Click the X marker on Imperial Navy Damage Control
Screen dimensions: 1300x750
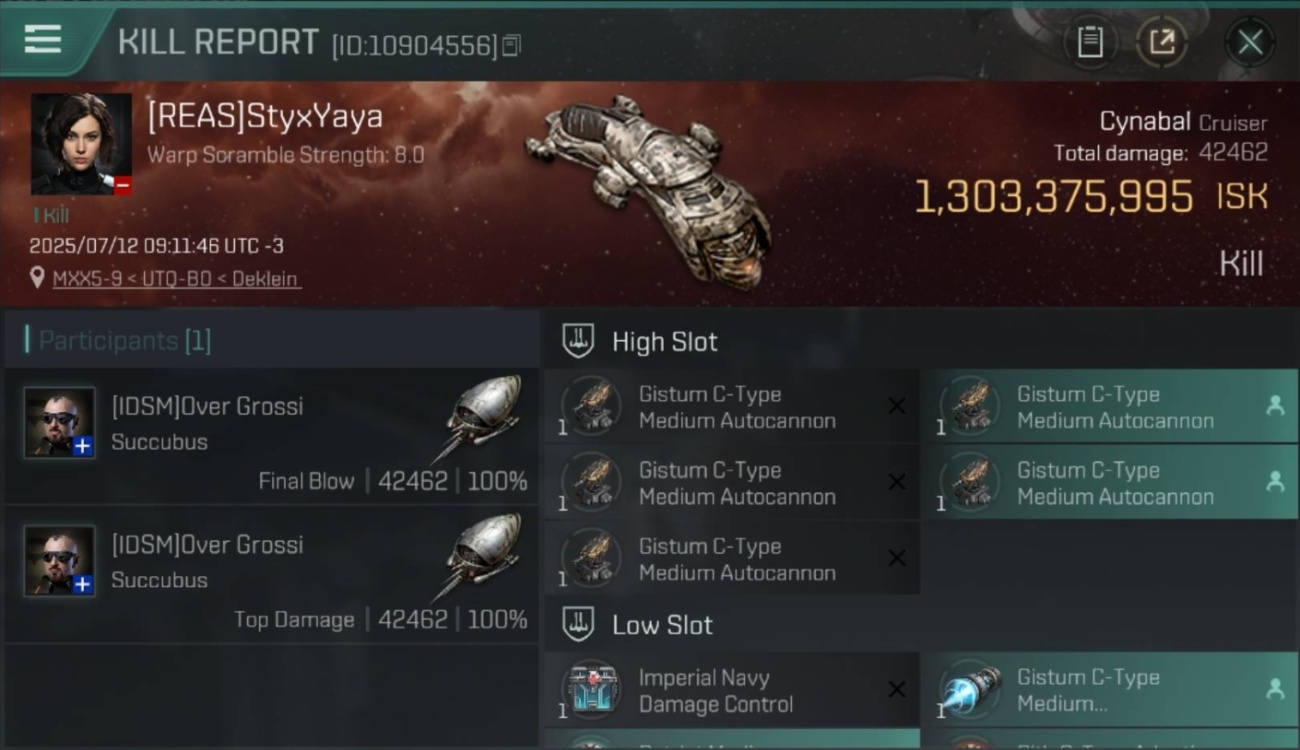click(x=897, y=689)
